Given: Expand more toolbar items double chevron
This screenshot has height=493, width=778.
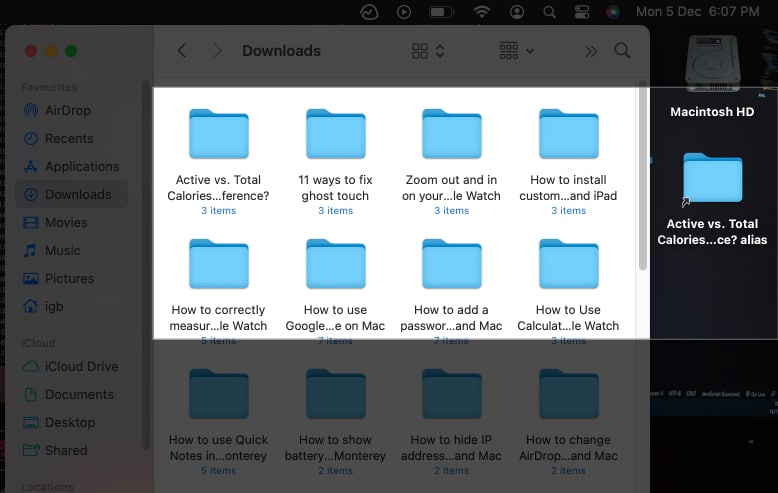Looking at the screenshot, I should (590, 51).
